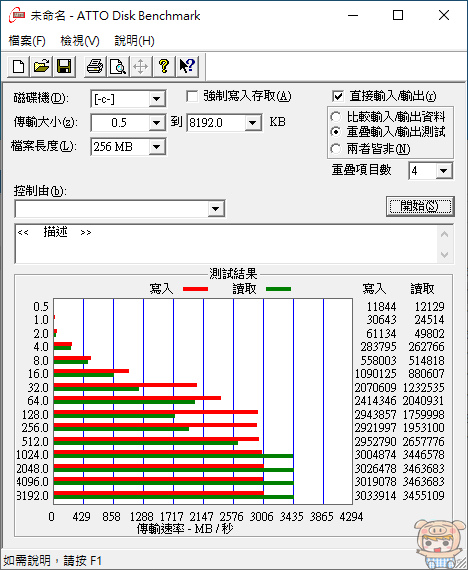Open the 檔案(F) menu
468x570 pixels.
click(x=27, y=40)
